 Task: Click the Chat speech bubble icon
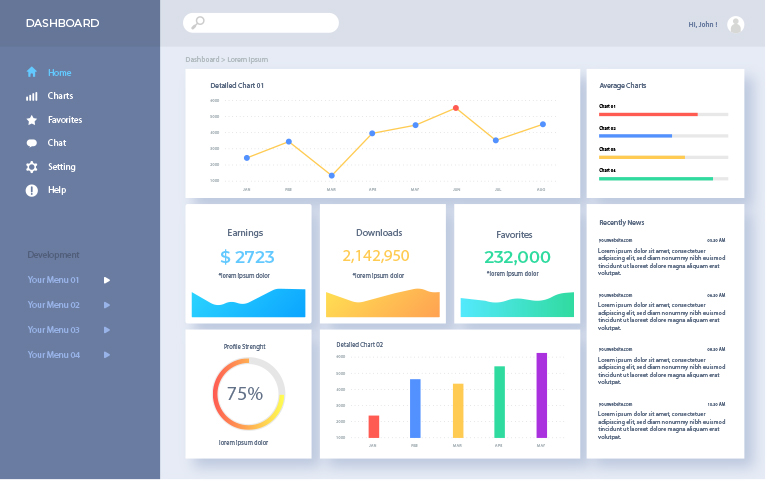(x=32, y=143)
